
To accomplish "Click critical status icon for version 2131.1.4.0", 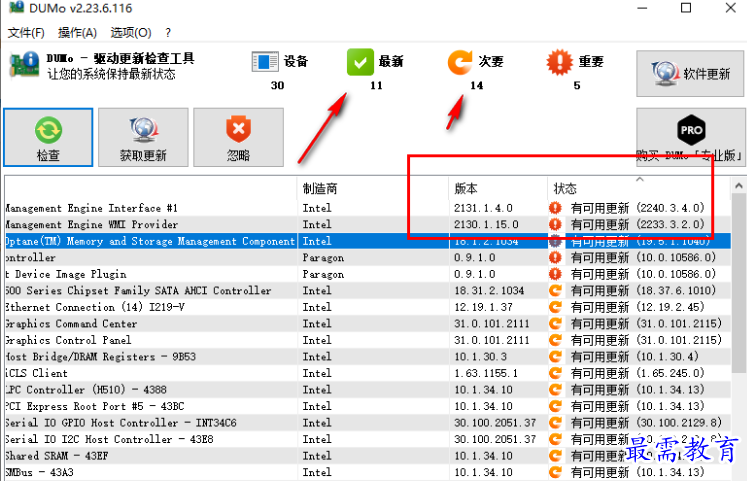I will (x=555, y=208).
